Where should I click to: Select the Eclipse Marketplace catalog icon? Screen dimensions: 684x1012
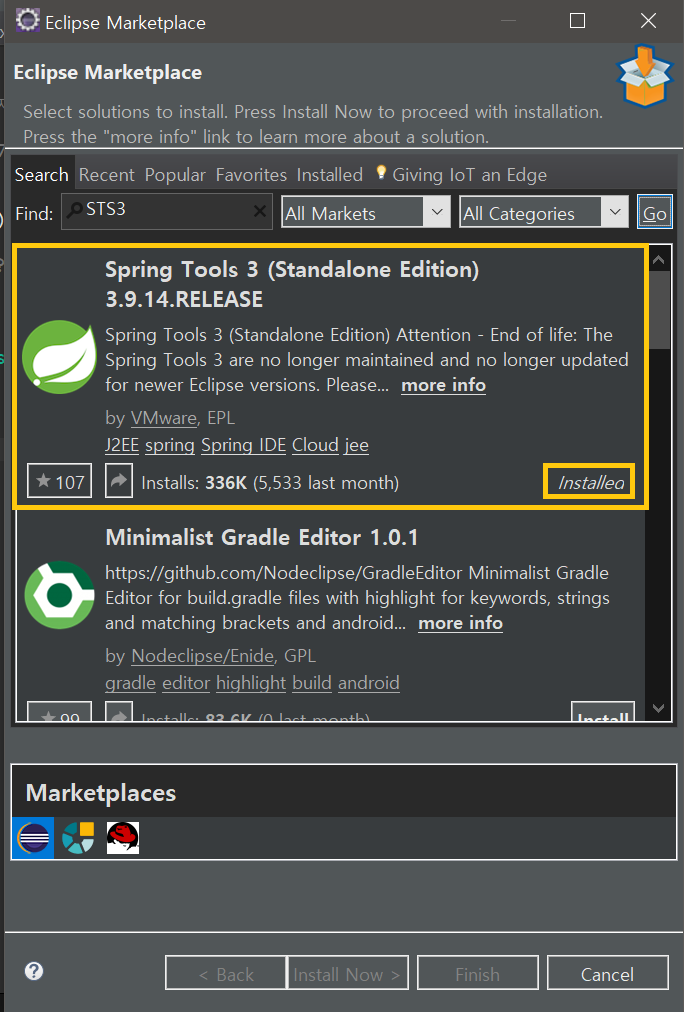(x=33, y=838)
